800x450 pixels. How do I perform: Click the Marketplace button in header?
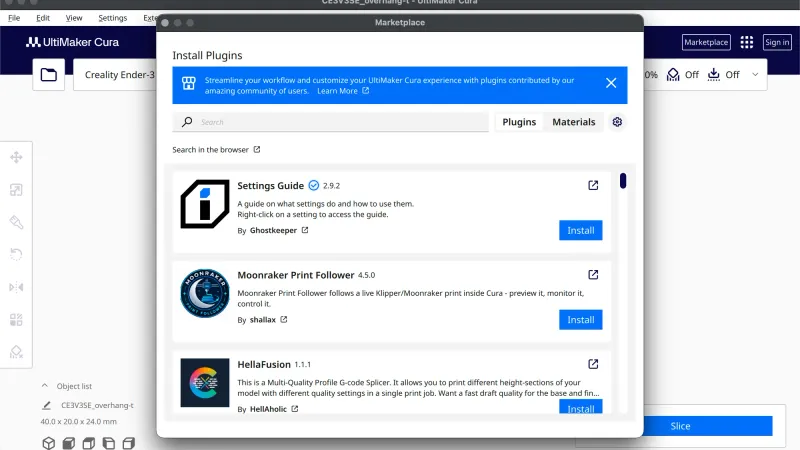pos(706,42)
